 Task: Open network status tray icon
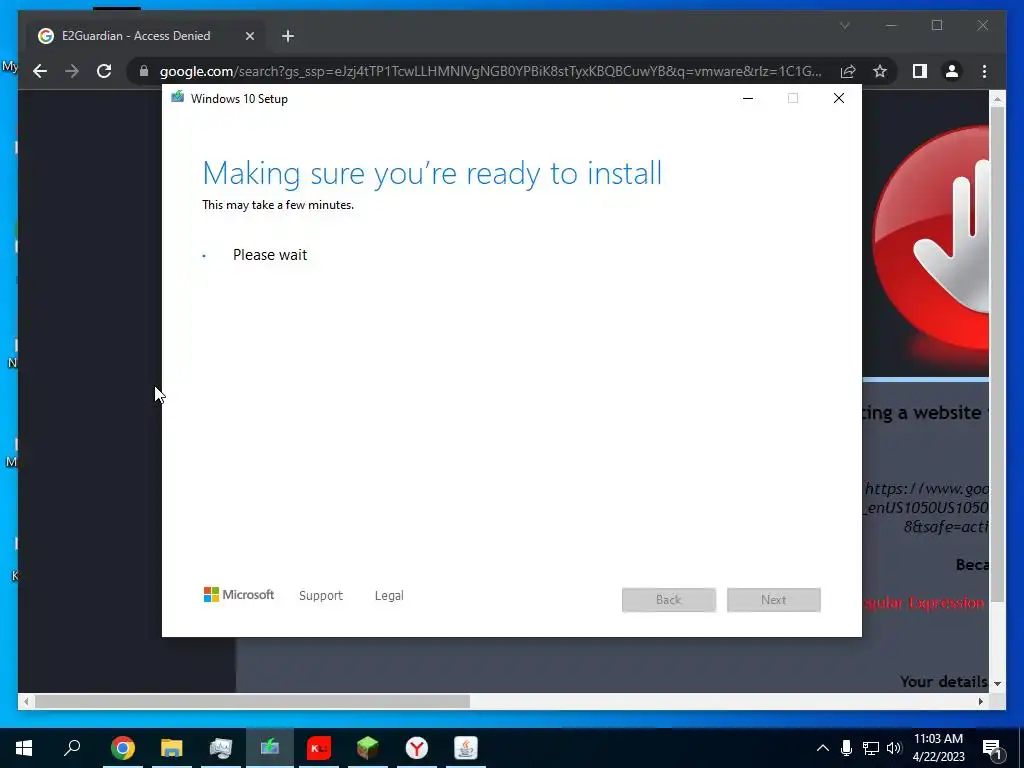click(x=871, y=748)
